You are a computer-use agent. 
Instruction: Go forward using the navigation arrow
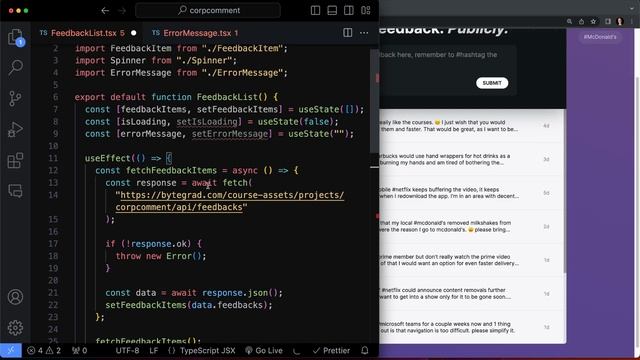pos(122,11)
